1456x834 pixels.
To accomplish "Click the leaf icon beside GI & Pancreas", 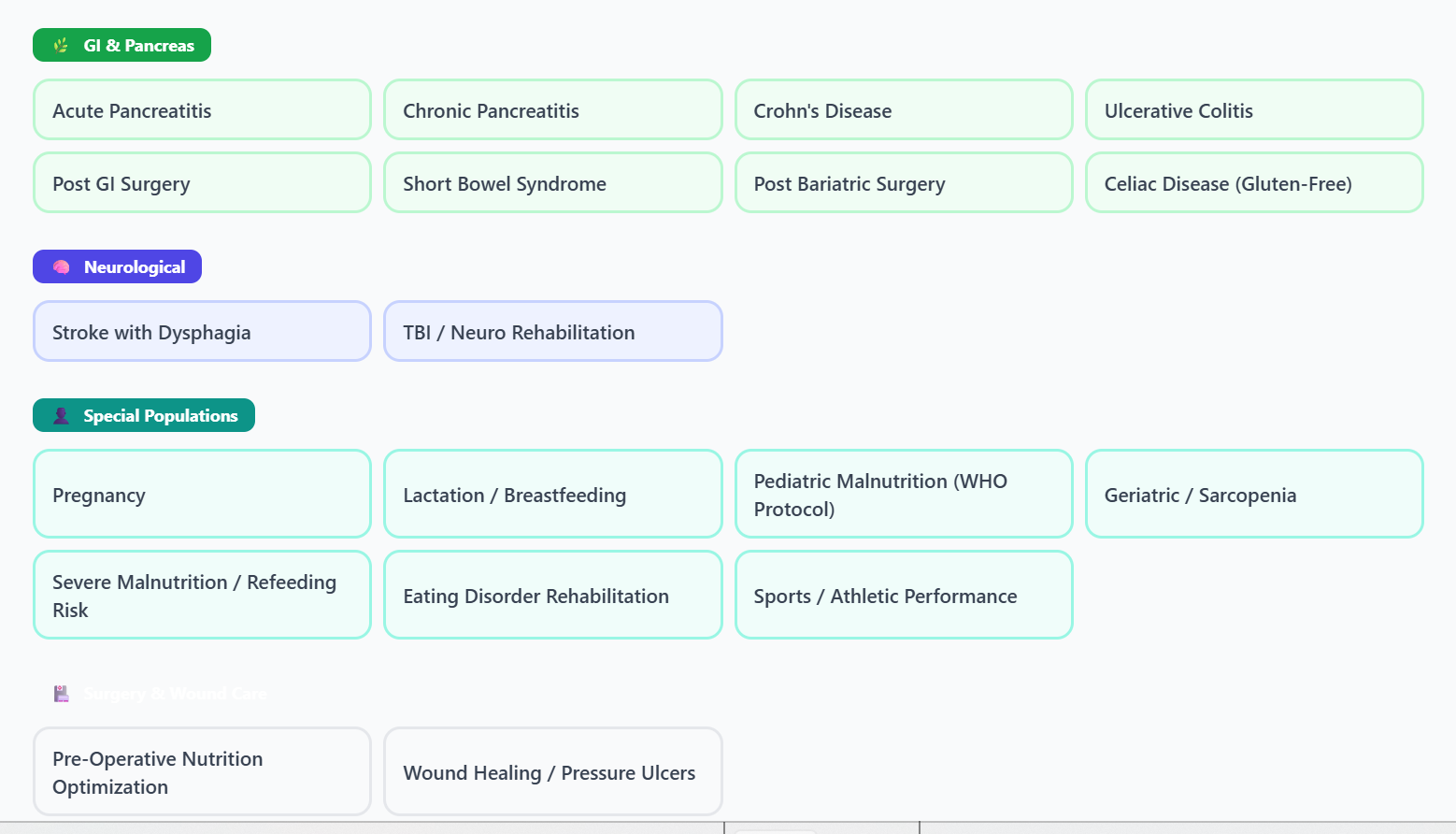I will pos(61,45).
